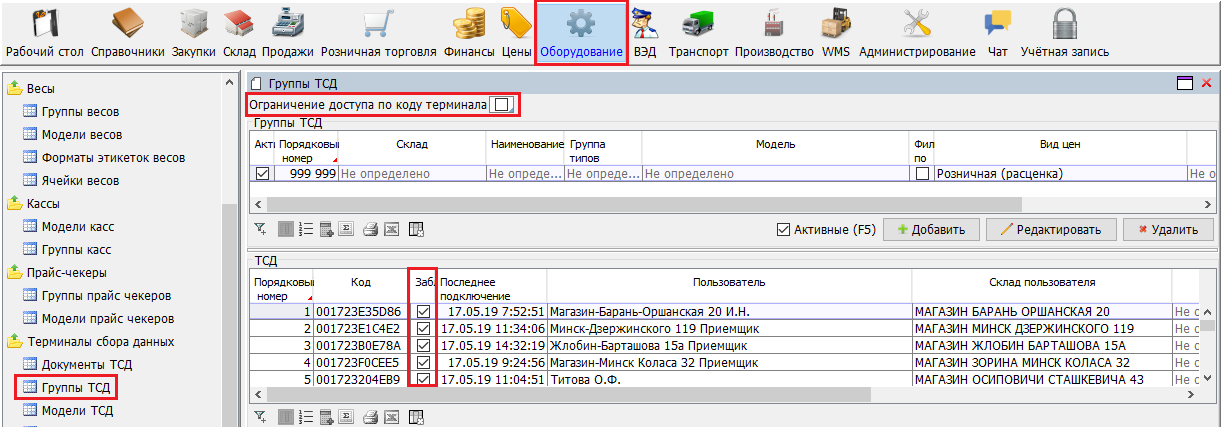Open the Оборудование module

(x=580, y=33)
